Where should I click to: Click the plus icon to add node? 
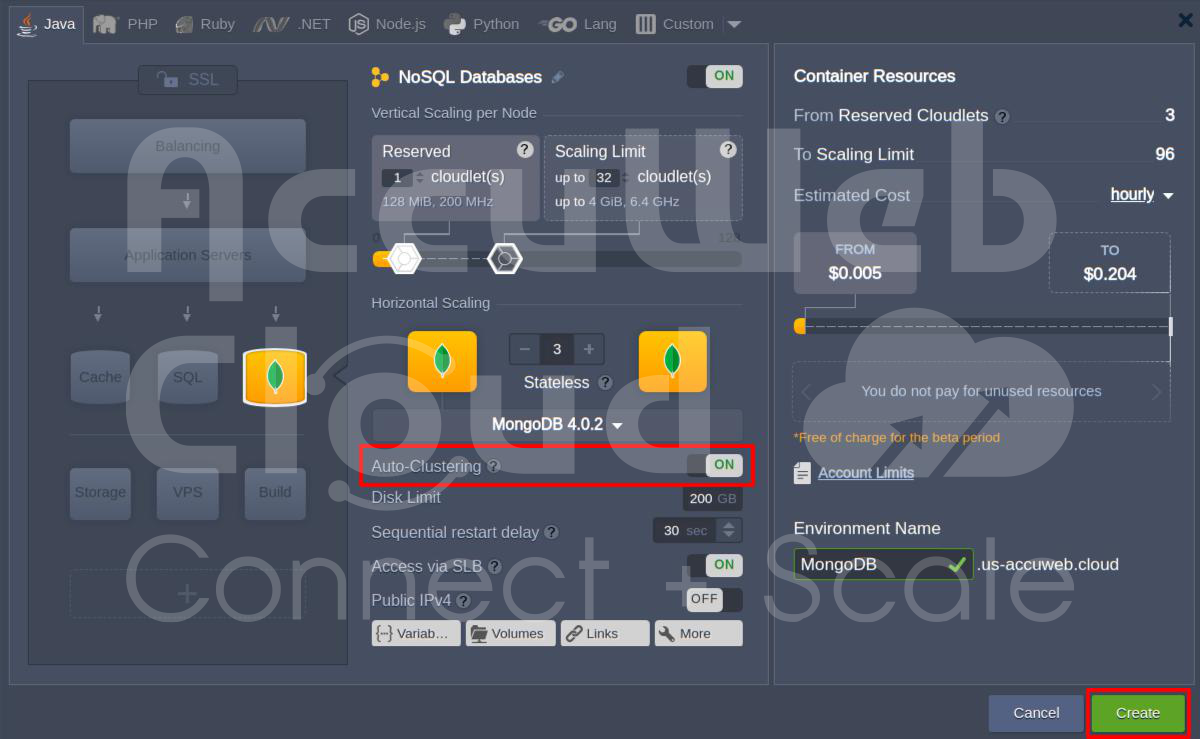pyautogui.click(x=589, y=349)
